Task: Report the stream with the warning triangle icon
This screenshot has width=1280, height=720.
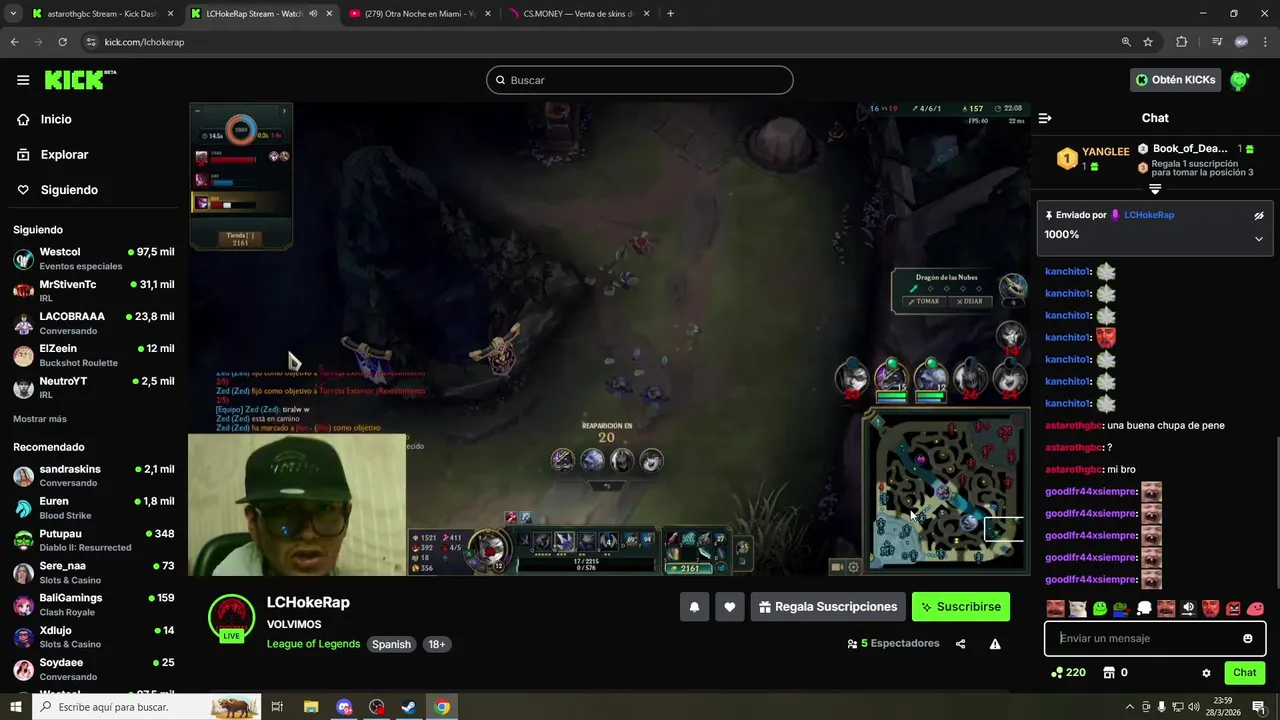Action: tap(995, 644)
